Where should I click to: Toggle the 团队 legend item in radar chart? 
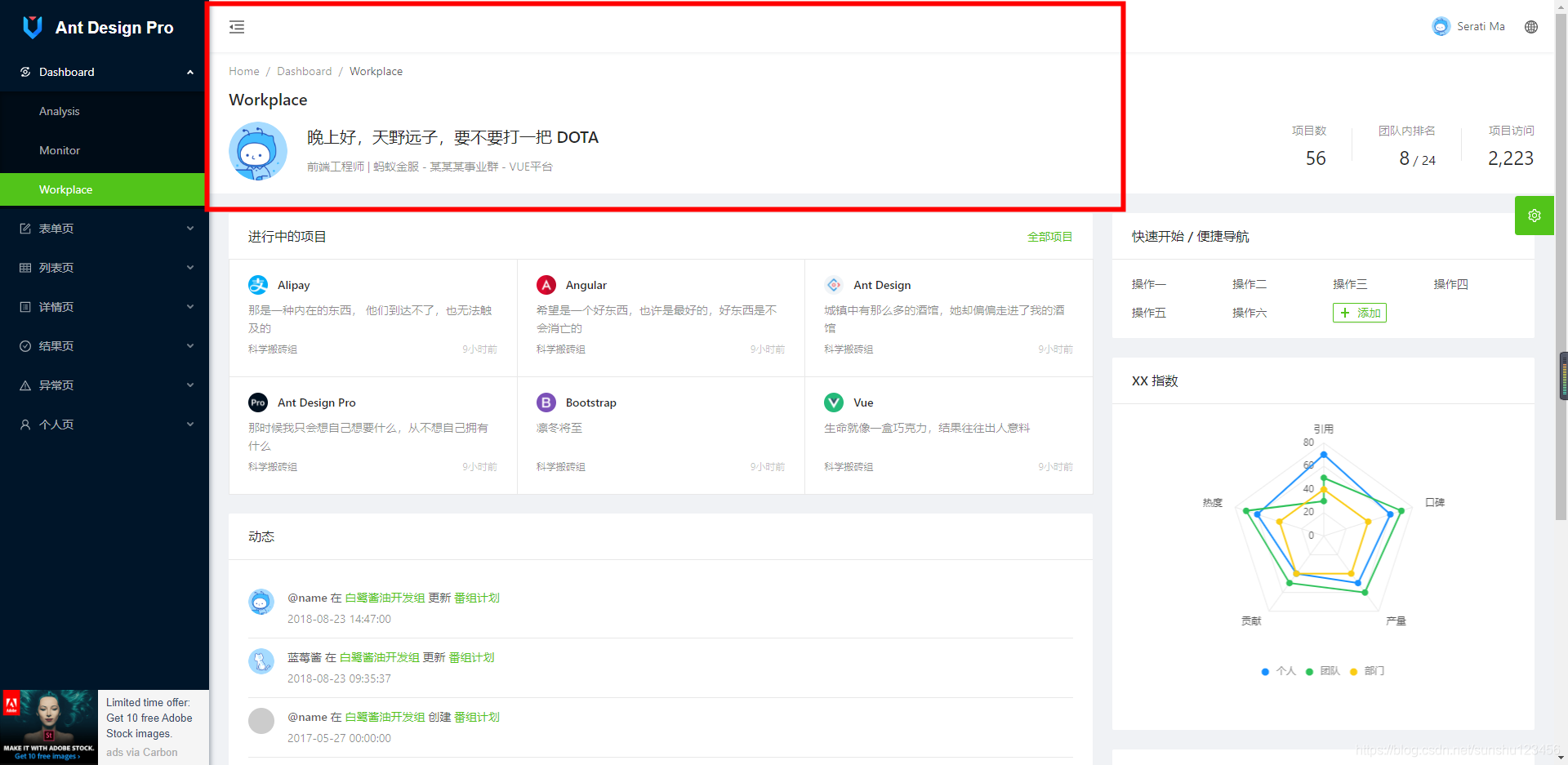point(1323,671)
